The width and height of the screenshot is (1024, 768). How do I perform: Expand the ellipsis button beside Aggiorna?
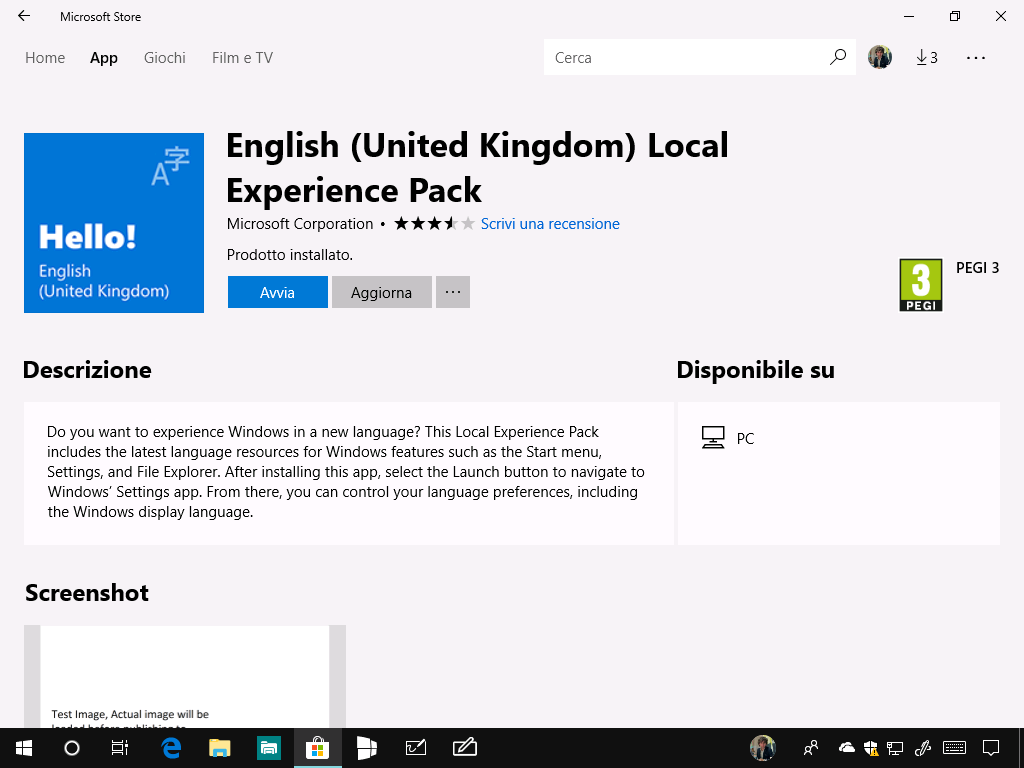pyautogui.click(x=453, y=292)
